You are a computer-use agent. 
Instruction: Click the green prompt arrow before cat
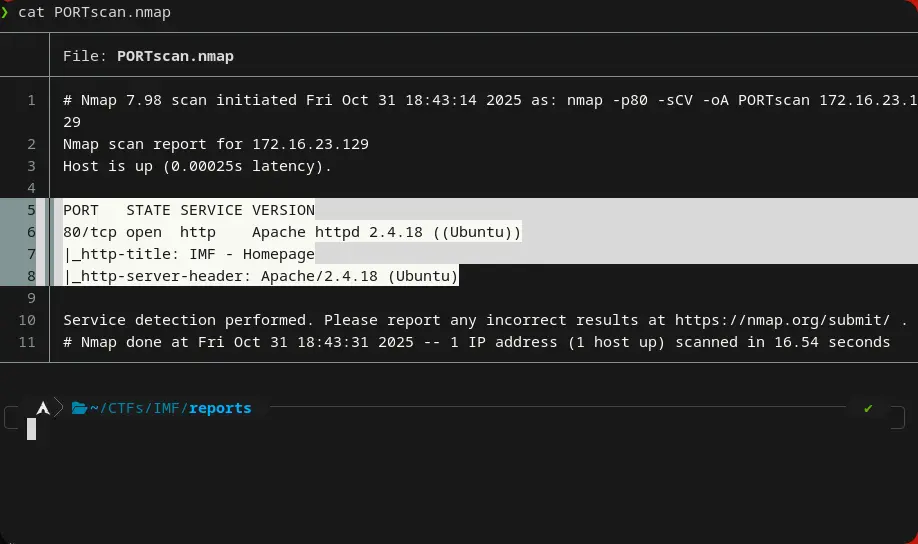click(x=5, y=12)
